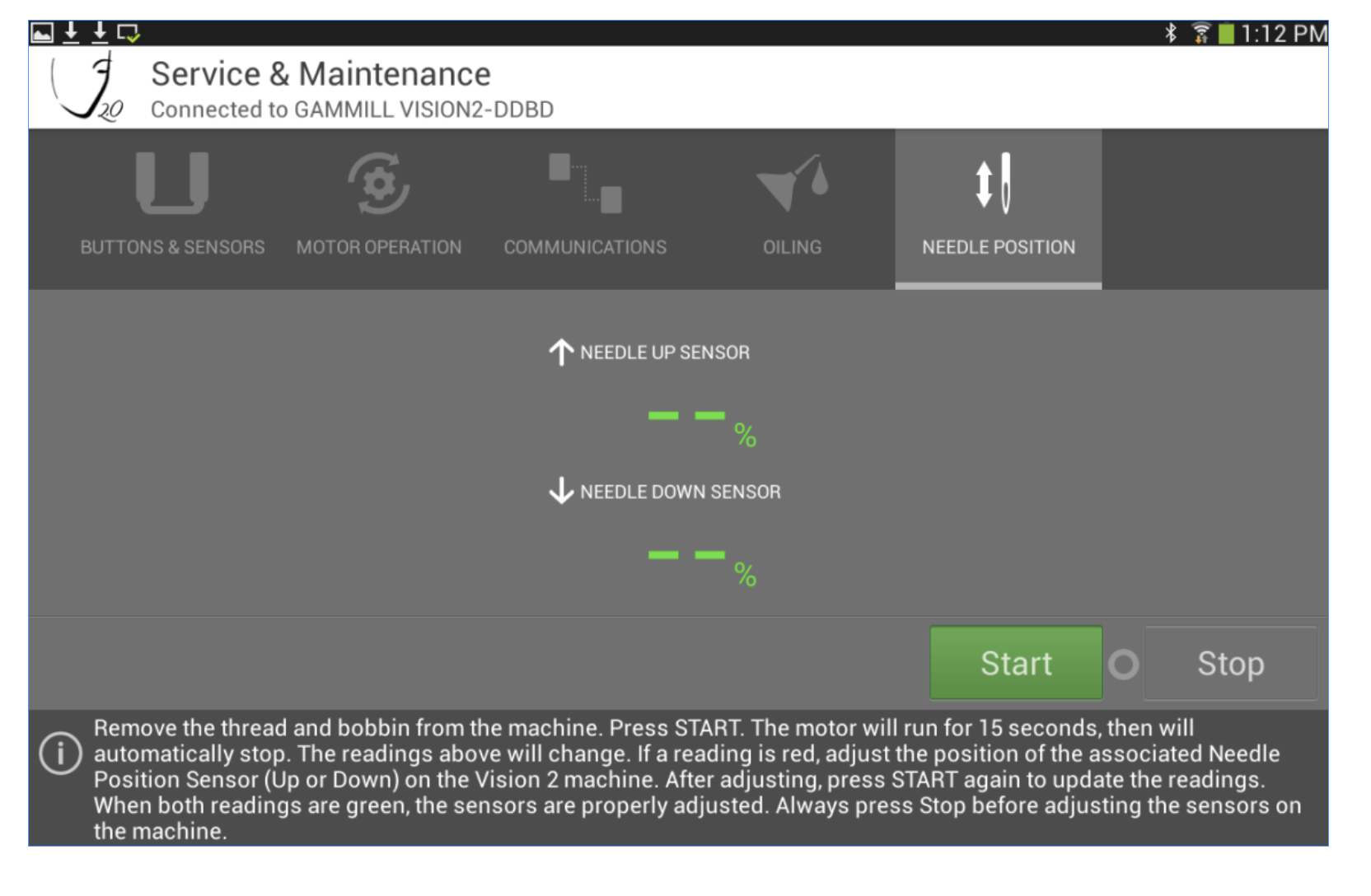Click the Bluetooth status bar icon
1371x896 pixels.
(x=1171, y=31)
